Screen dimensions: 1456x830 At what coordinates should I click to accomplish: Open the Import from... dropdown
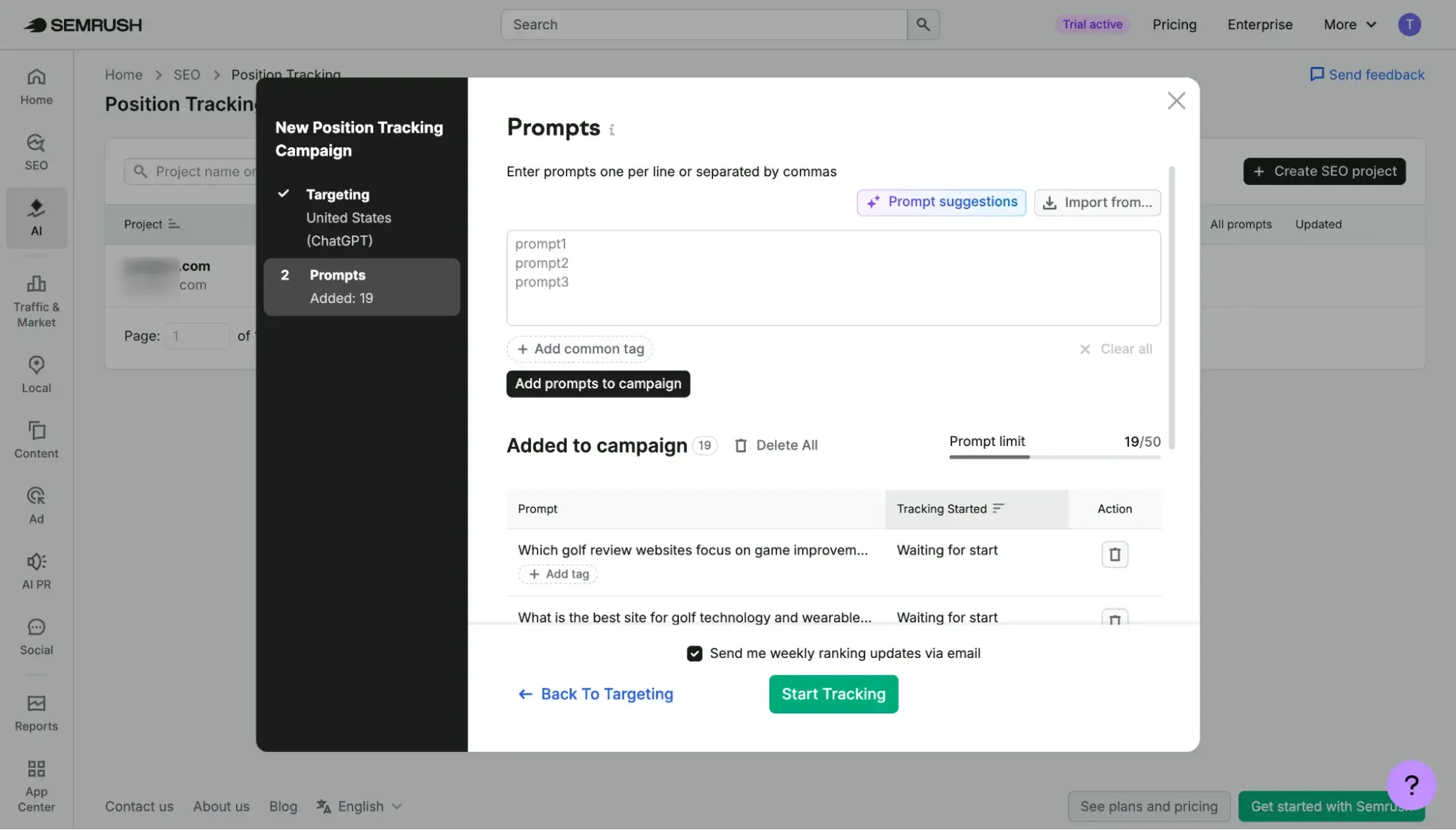[x=1097, y=203]
